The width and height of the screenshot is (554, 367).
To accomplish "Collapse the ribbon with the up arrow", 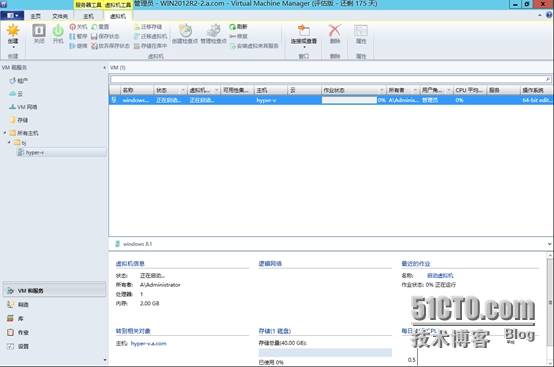I will tap(540, 15).
